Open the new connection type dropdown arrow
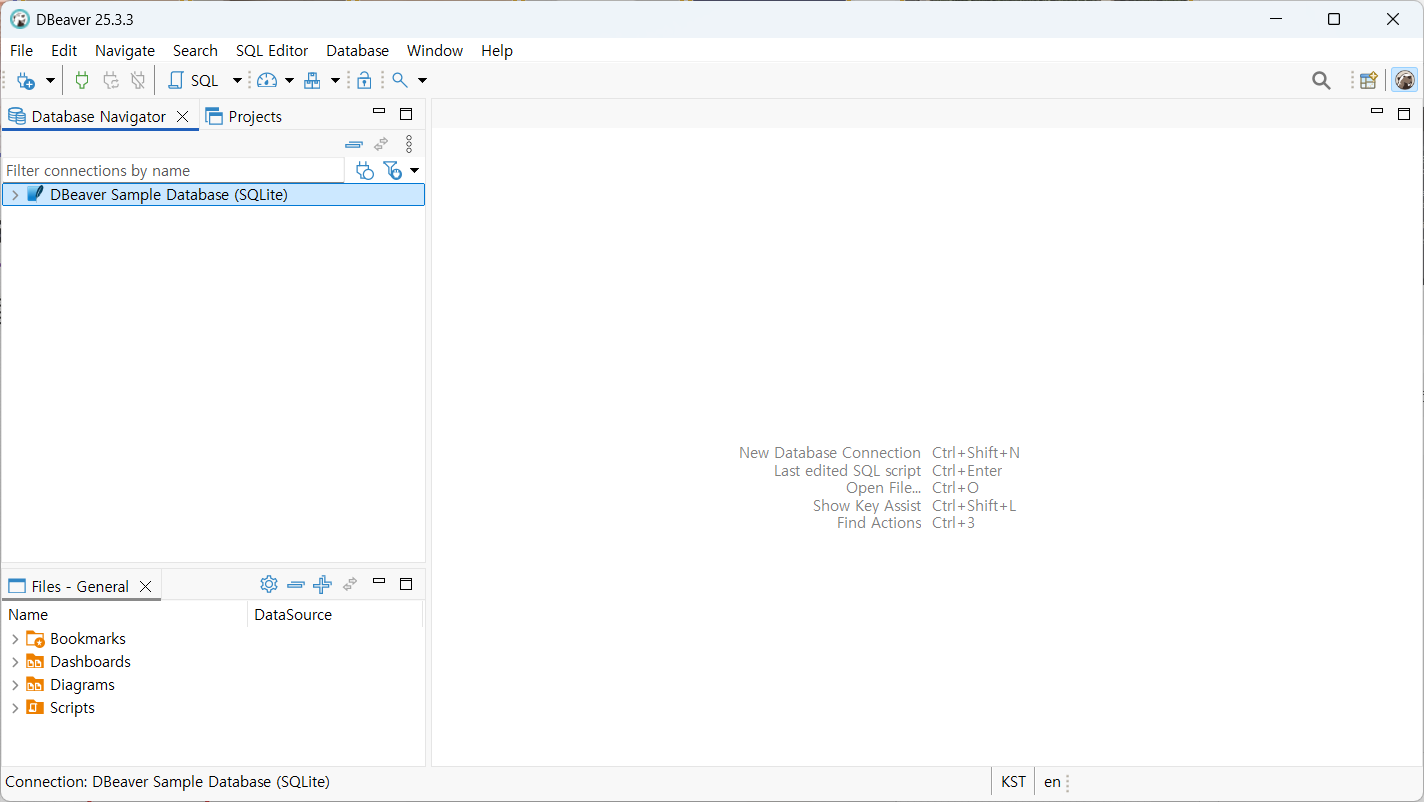Image resolution: width=1424 pixels, height=802 pixels. coord(50,80)
